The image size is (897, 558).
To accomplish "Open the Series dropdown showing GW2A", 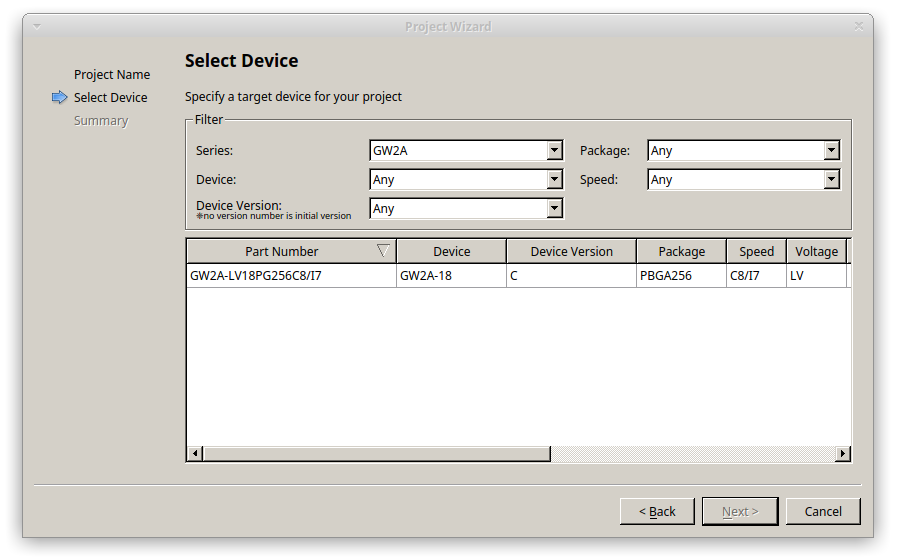I will (466, 151).
